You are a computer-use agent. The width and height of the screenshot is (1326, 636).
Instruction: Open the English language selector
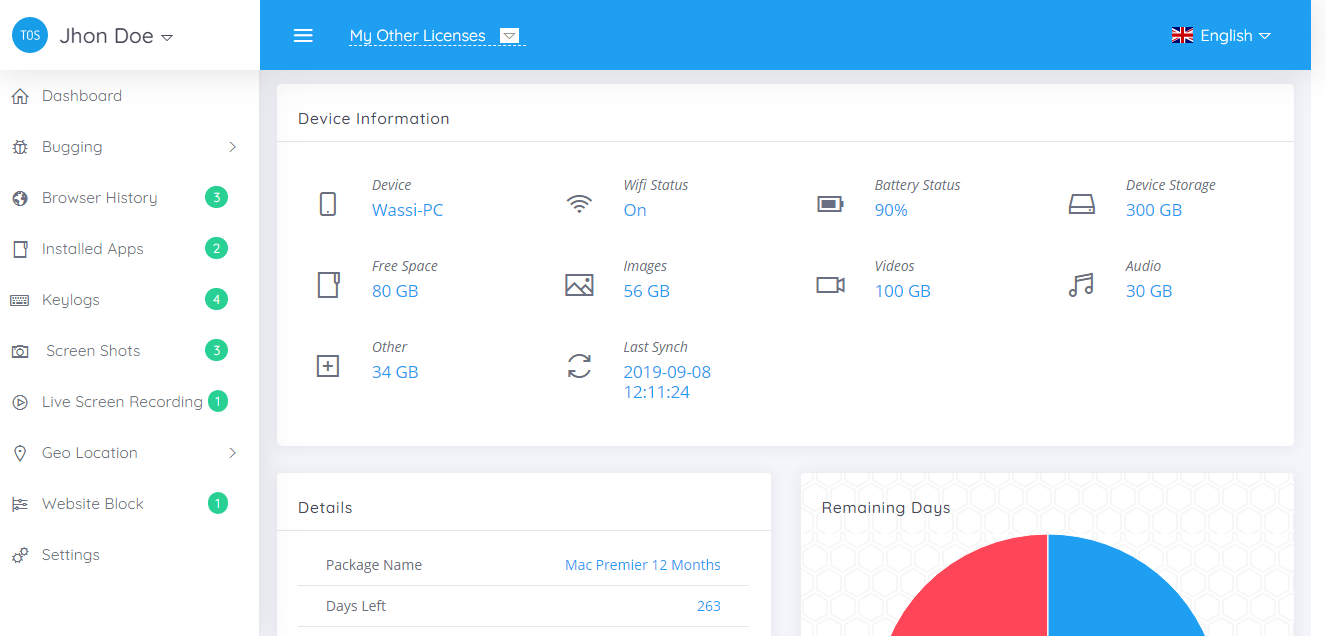tap(1221, 36)
